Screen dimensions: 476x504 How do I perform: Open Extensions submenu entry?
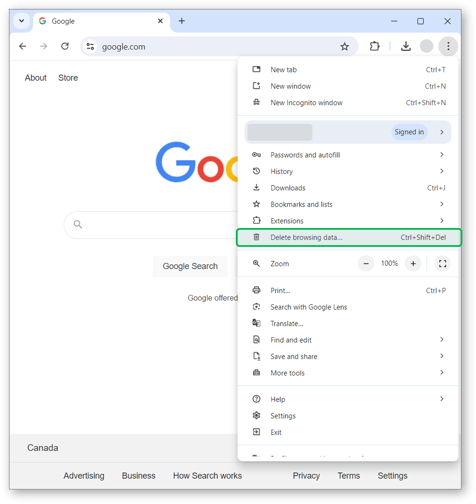click(348, 221)
